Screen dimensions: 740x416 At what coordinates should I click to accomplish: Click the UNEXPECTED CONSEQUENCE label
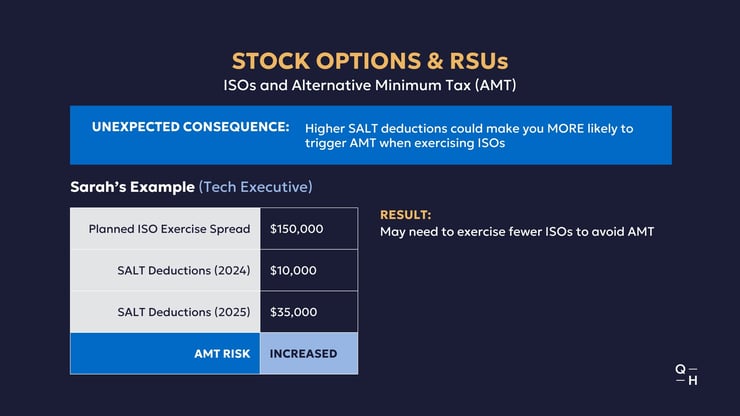click(191, 127)
